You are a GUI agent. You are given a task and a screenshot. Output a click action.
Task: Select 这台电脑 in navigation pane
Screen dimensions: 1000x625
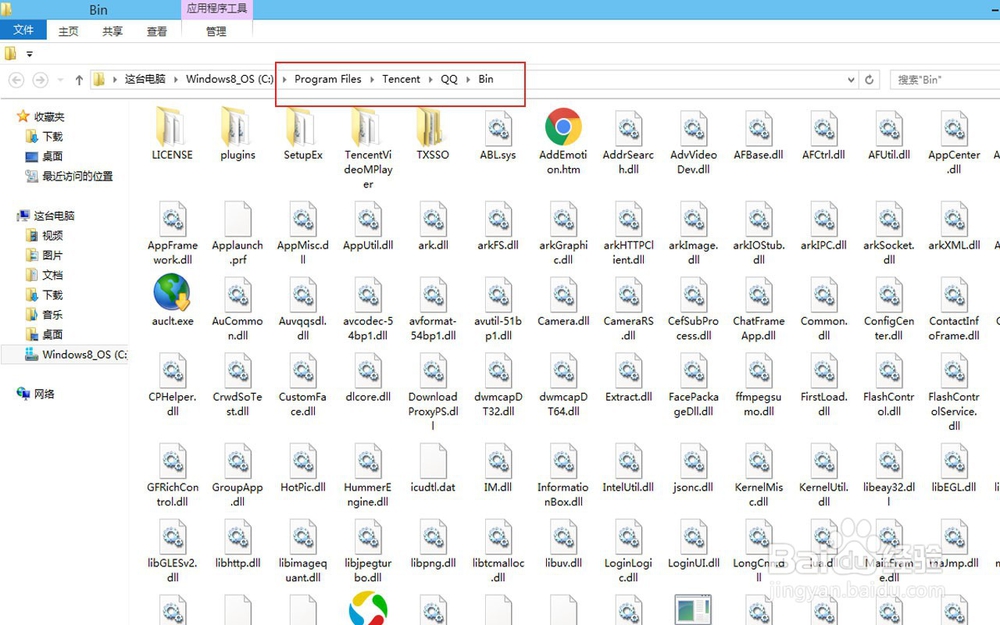coord(54,216)
